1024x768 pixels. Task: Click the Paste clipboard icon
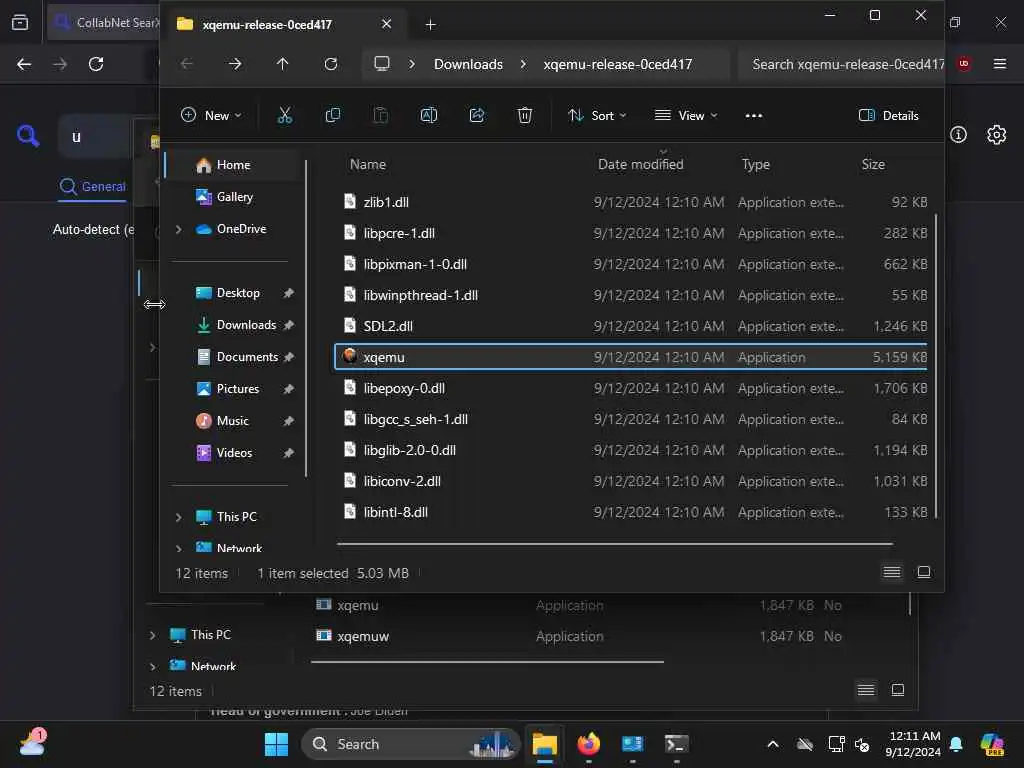(380, 116)
